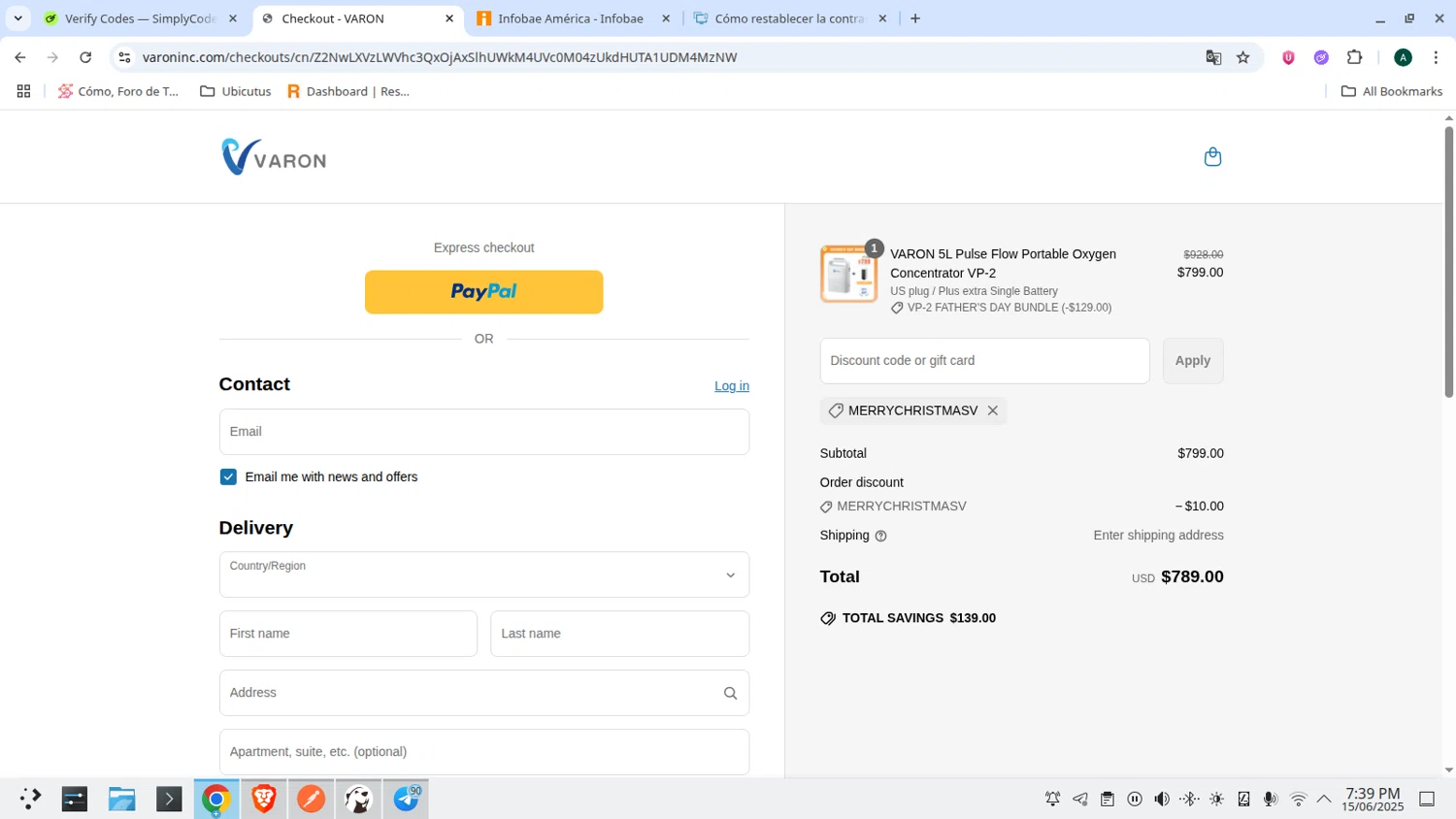This screenshot has height=819, width=1456.
Task: Open the Chrome profile avatar
Action: coord(1403,57)
